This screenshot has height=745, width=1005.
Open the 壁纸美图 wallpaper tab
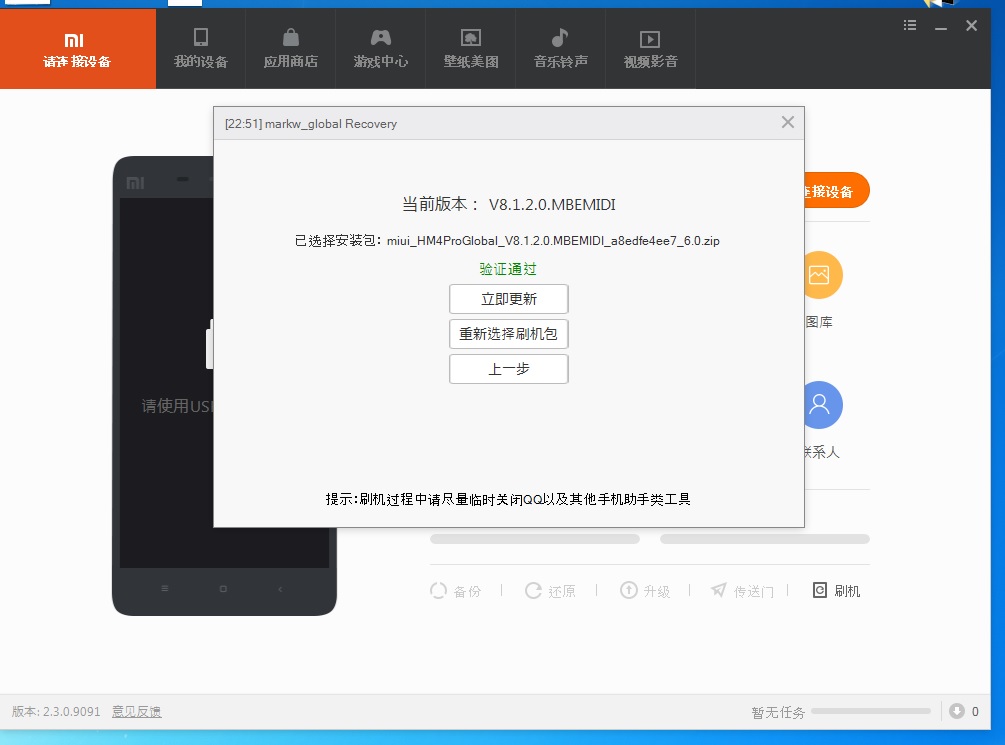[x=471, y=49]
